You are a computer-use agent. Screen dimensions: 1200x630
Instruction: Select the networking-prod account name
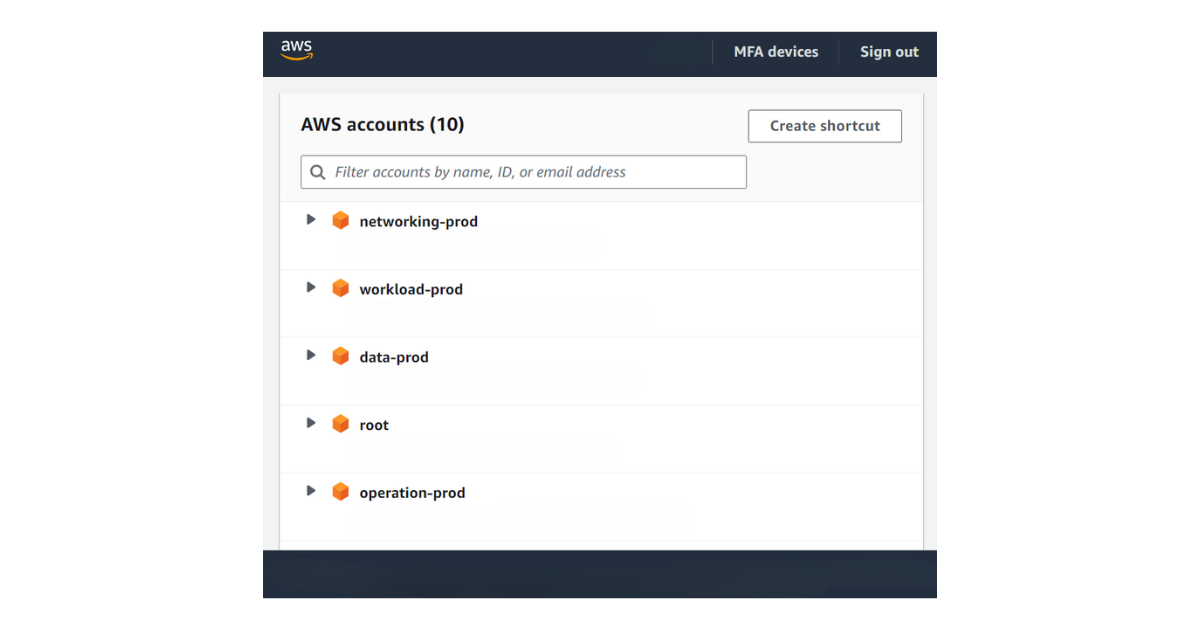tap(419, 221)
